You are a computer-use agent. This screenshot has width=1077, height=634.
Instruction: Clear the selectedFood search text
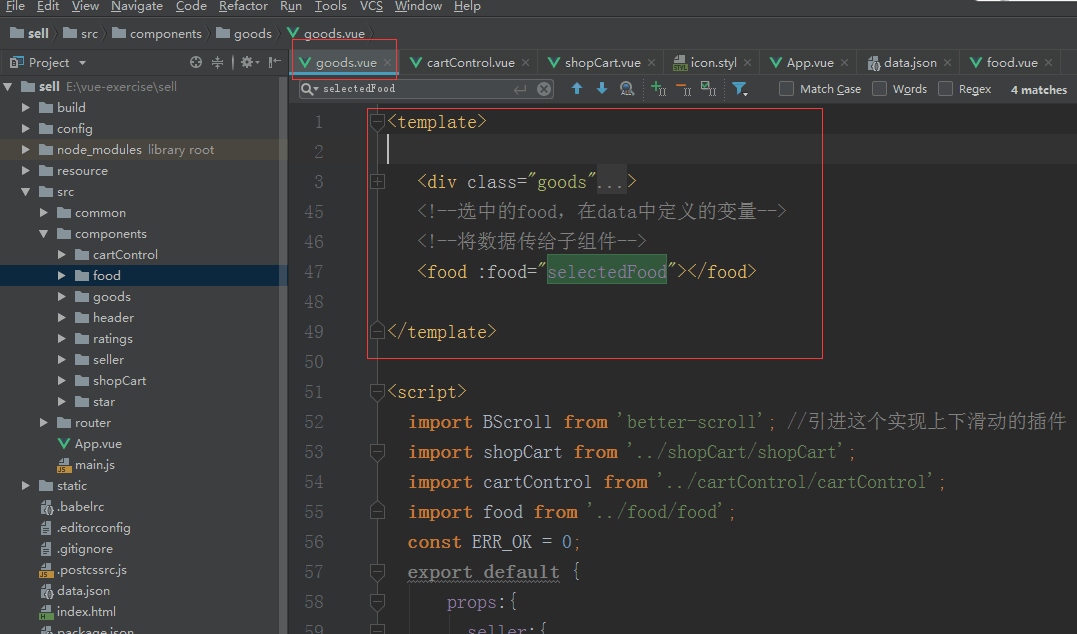click(x=544, y=89)
